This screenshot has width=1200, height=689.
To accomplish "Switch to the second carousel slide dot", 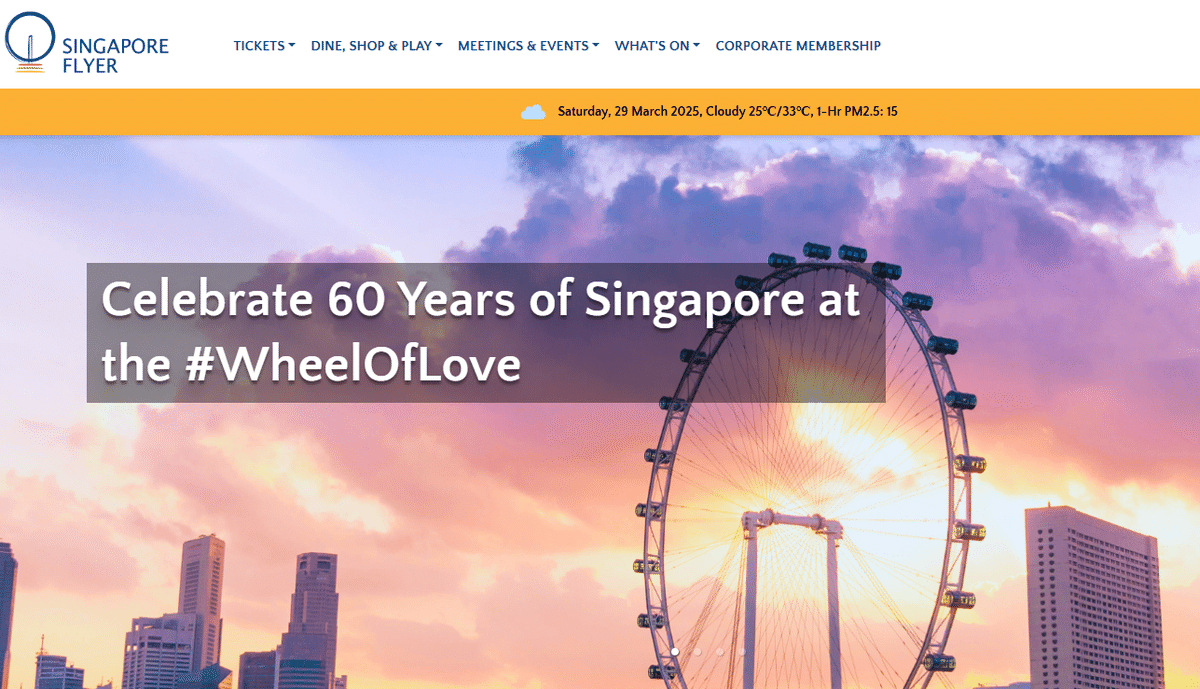I will point(697,652).
